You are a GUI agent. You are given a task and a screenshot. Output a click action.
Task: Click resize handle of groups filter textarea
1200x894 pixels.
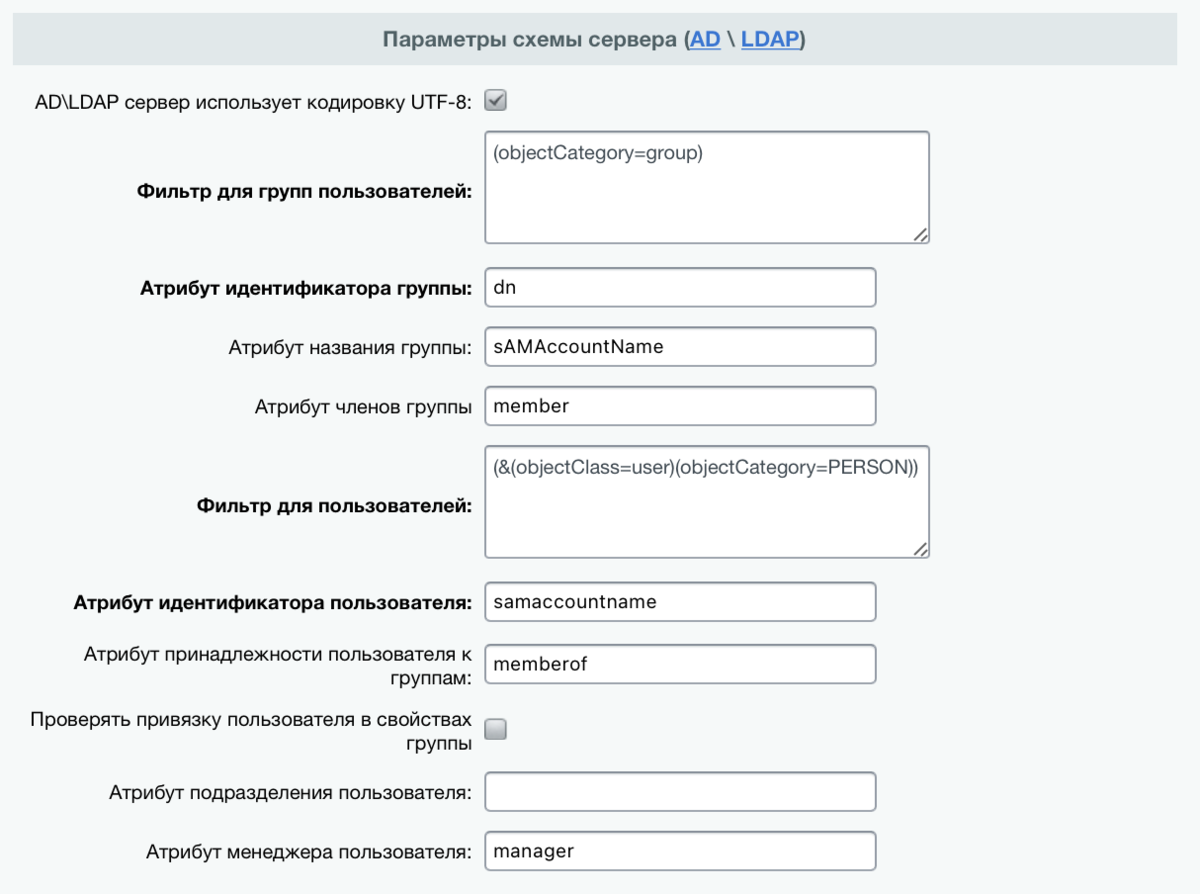pos(920,234)
